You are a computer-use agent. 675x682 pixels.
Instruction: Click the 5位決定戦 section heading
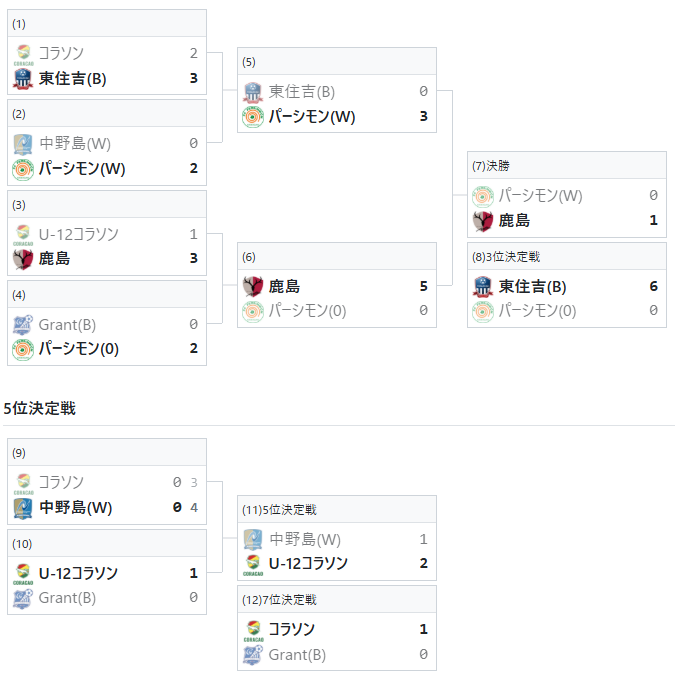(x=40, y=408)
